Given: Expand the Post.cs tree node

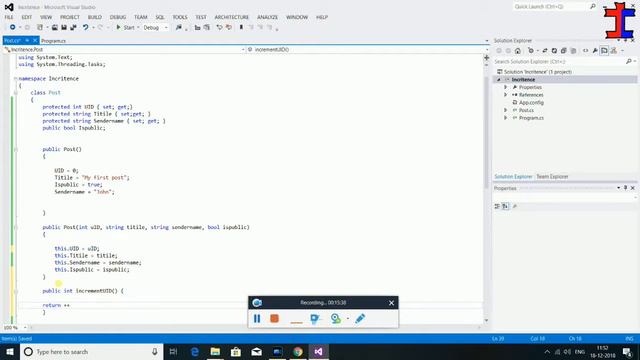Looking at the screenshot, I should [x=505, y=110].
